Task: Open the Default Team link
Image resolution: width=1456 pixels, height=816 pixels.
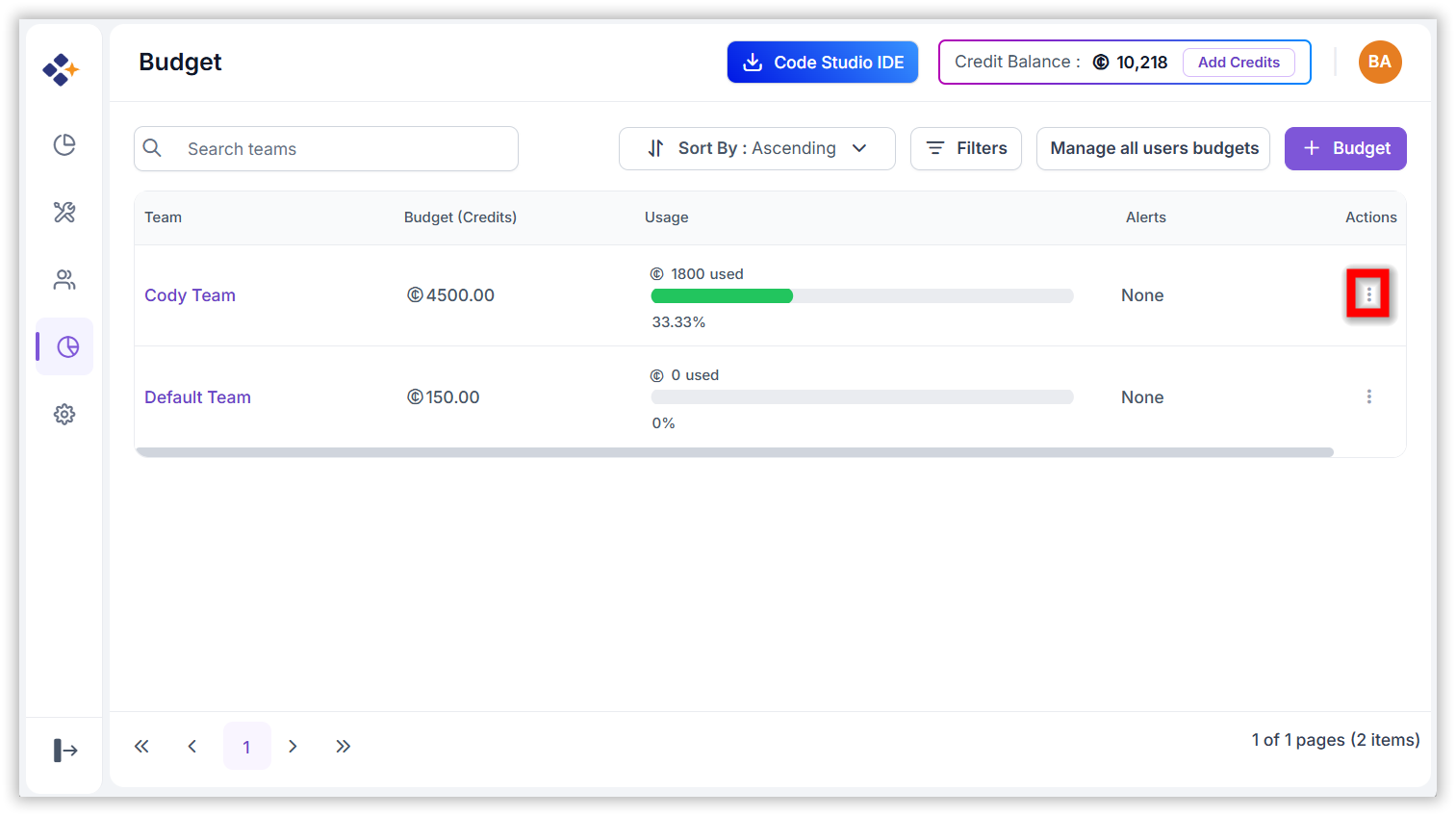Action: point(197,397)
